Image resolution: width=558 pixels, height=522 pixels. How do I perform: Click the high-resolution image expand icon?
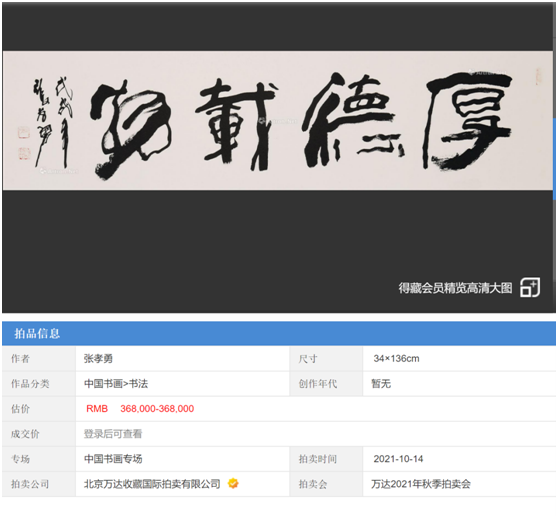point(530,288)
